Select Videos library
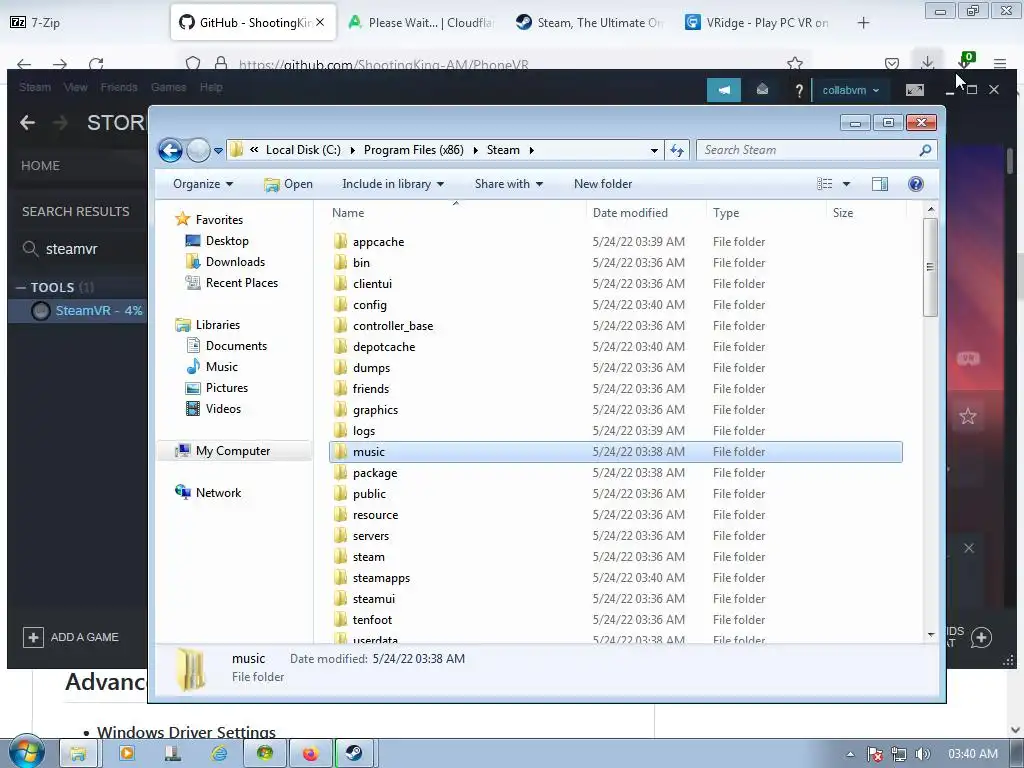1024x768 pixels. point(223,409)
